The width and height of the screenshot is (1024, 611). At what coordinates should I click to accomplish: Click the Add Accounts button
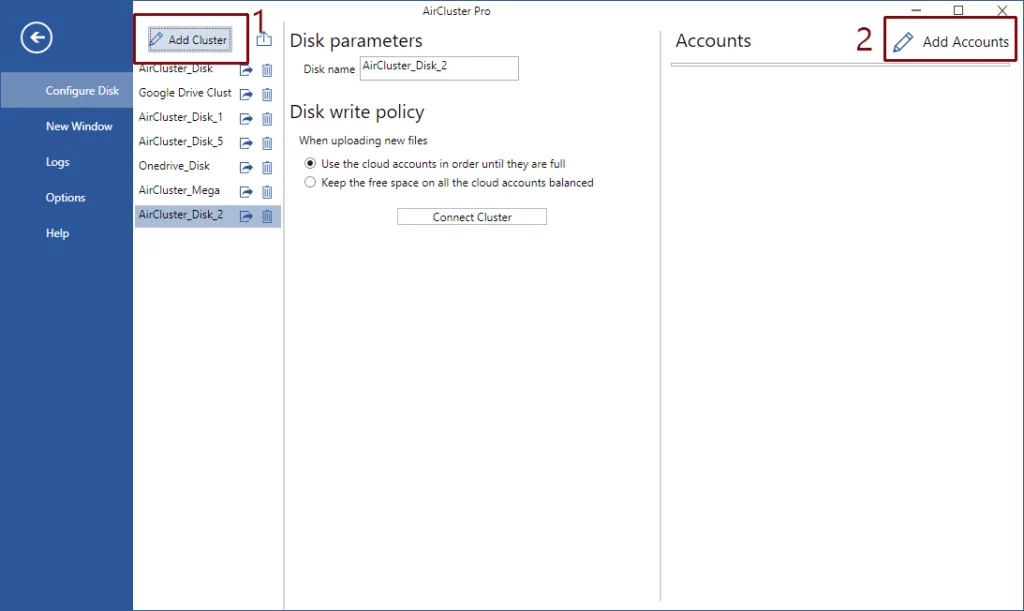[x=951, y=42]
